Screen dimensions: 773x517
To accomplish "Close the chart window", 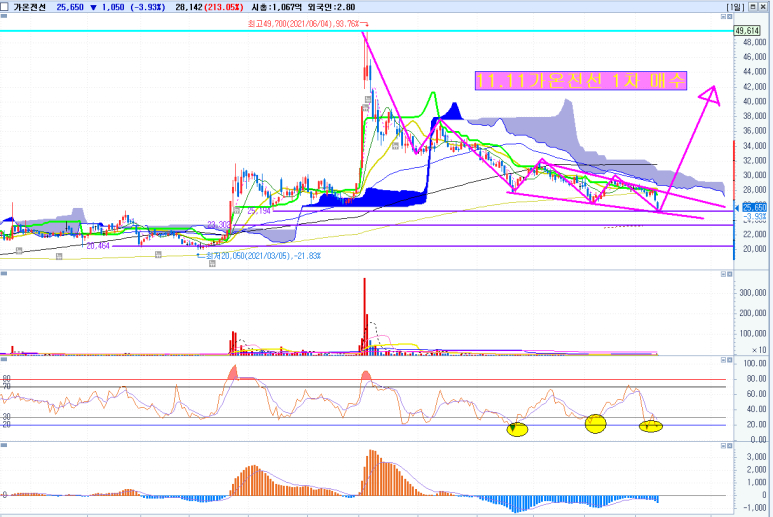I will (762, 6).
